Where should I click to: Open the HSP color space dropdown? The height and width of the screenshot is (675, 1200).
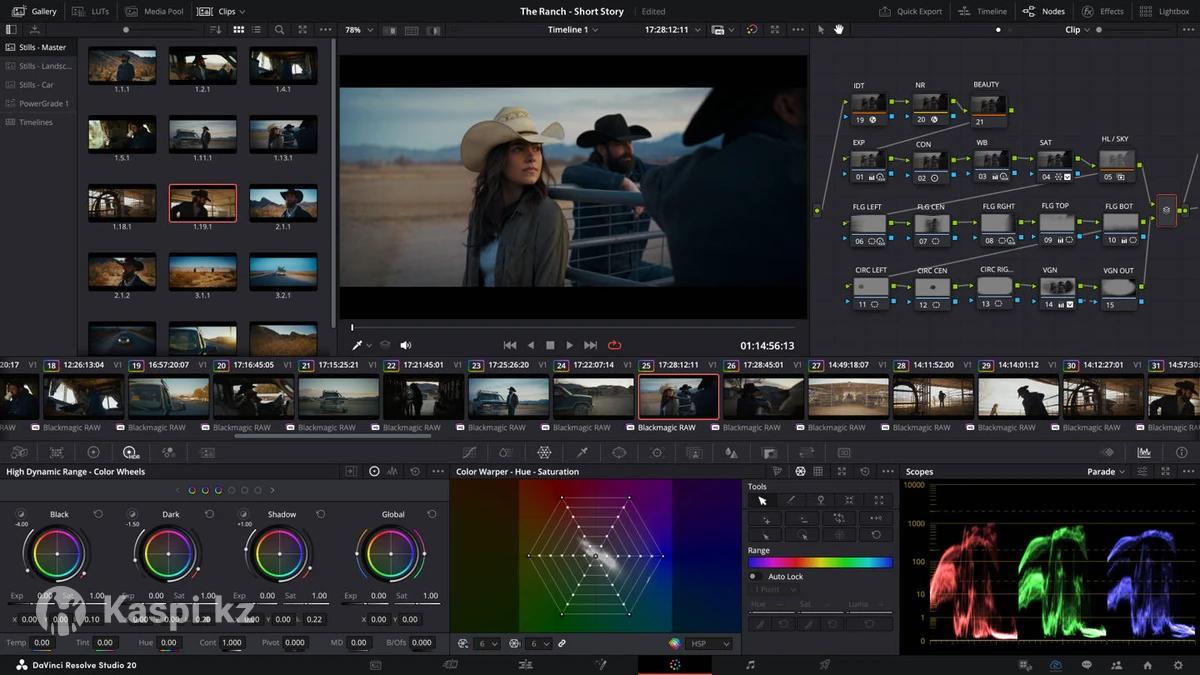[x=709, y=644]
